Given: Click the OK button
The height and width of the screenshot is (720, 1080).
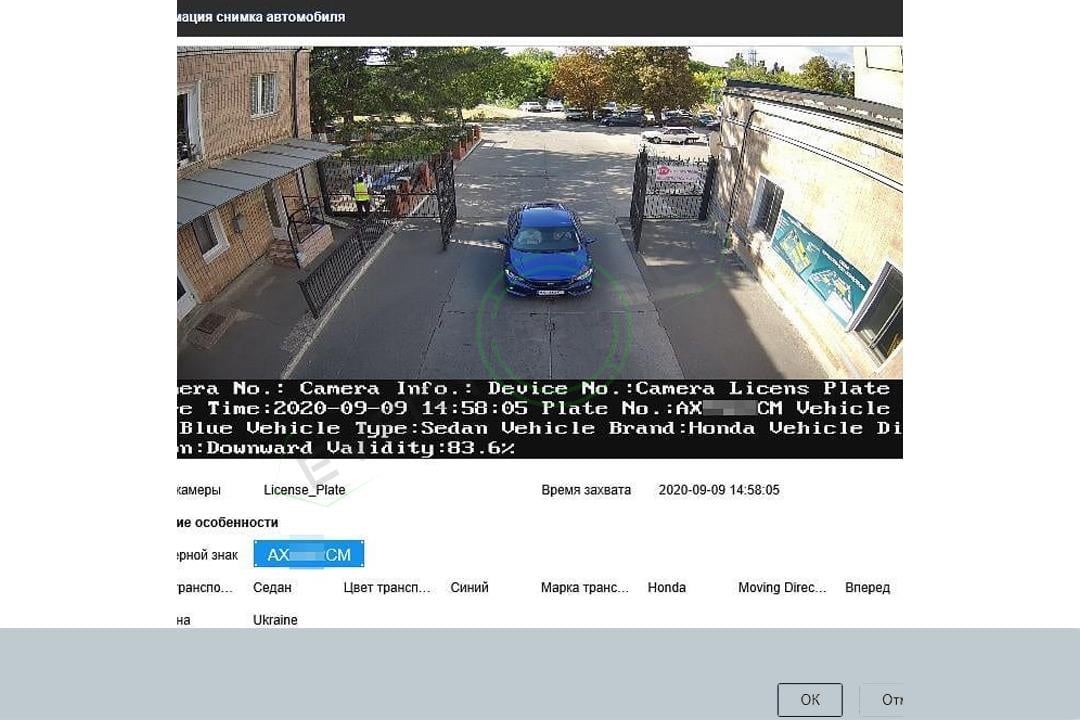Looking at the screenshot, I should click(809, 700).
